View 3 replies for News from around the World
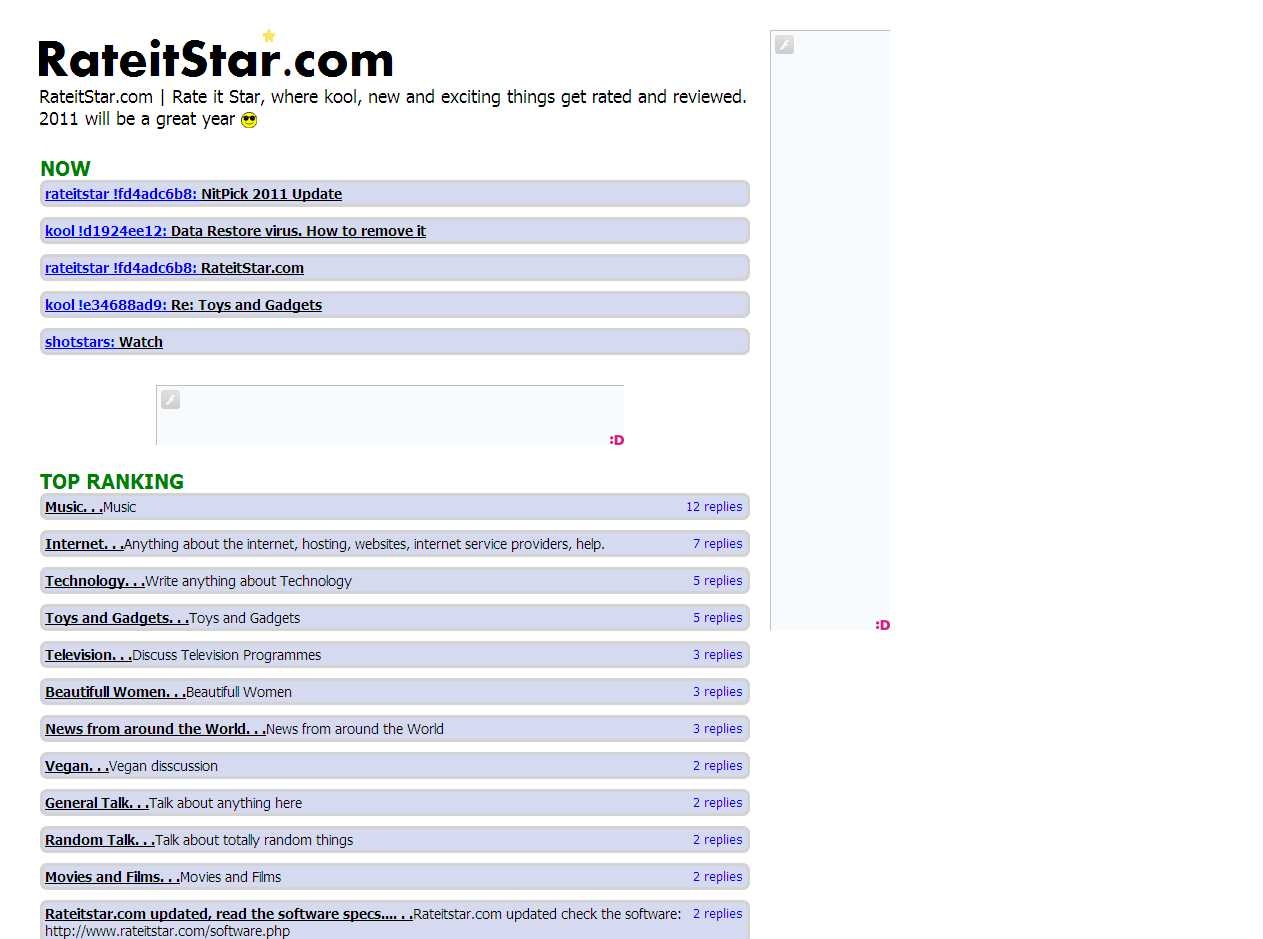 718,729
